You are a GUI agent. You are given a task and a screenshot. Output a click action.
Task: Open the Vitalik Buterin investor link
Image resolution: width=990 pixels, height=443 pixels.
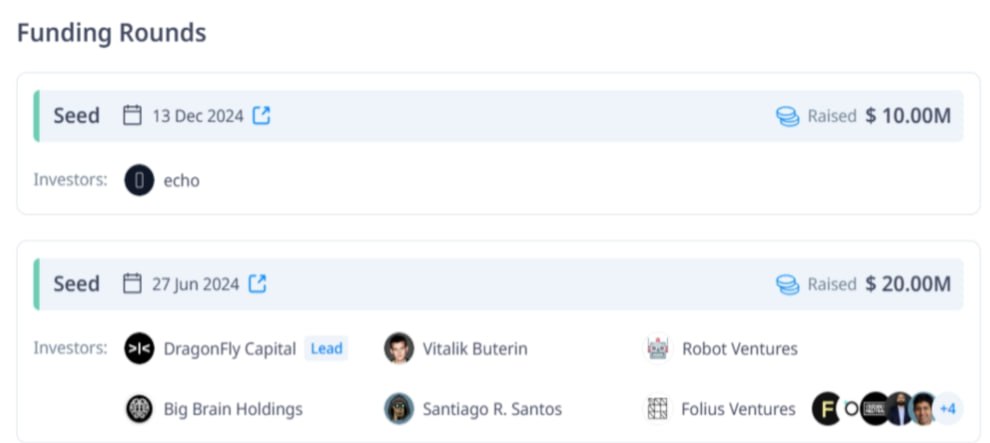click(475, 349)
